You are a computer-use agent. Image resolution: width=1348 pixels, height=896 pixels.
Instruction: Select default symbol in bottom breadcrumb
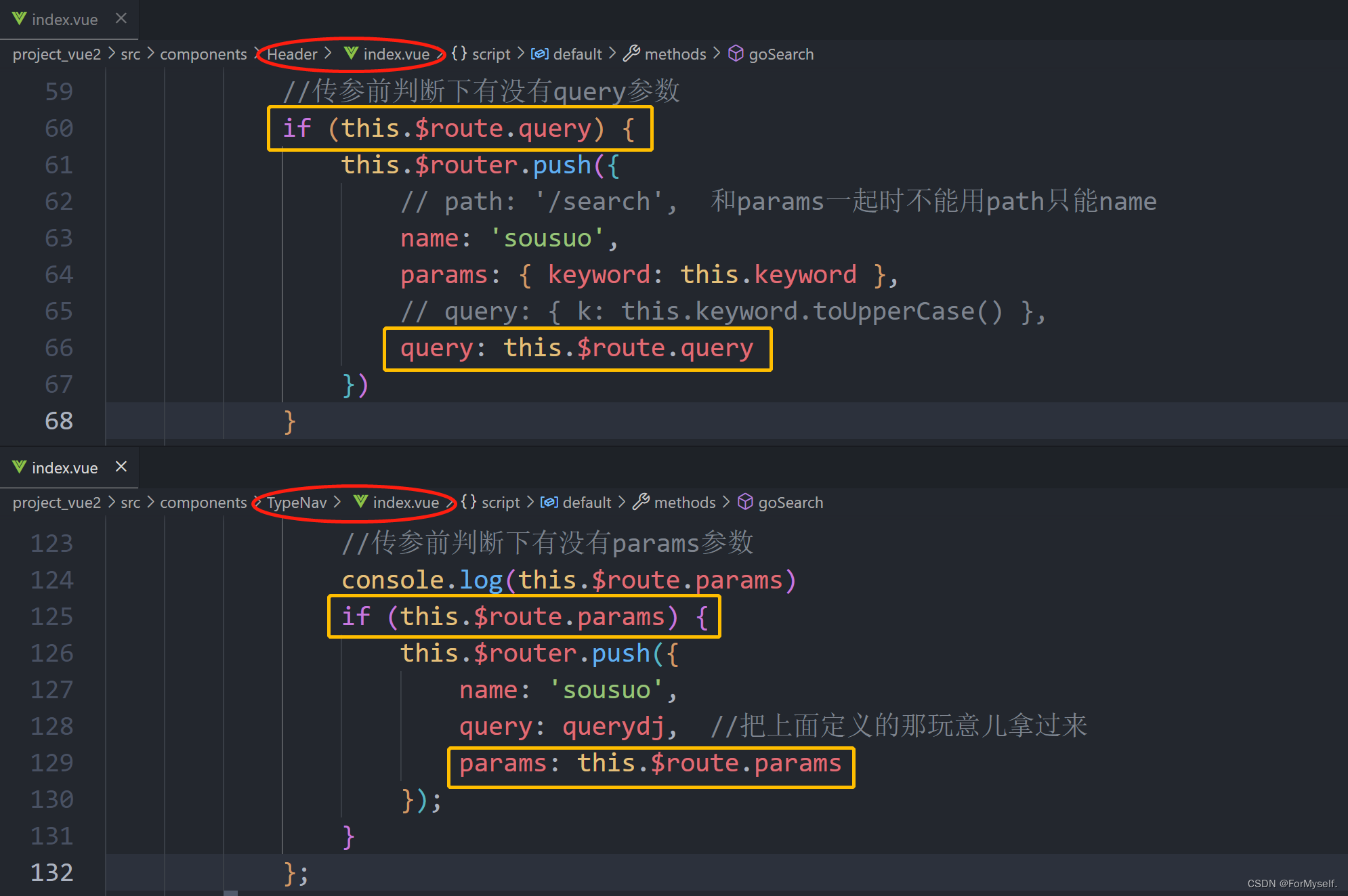[587, 503]
